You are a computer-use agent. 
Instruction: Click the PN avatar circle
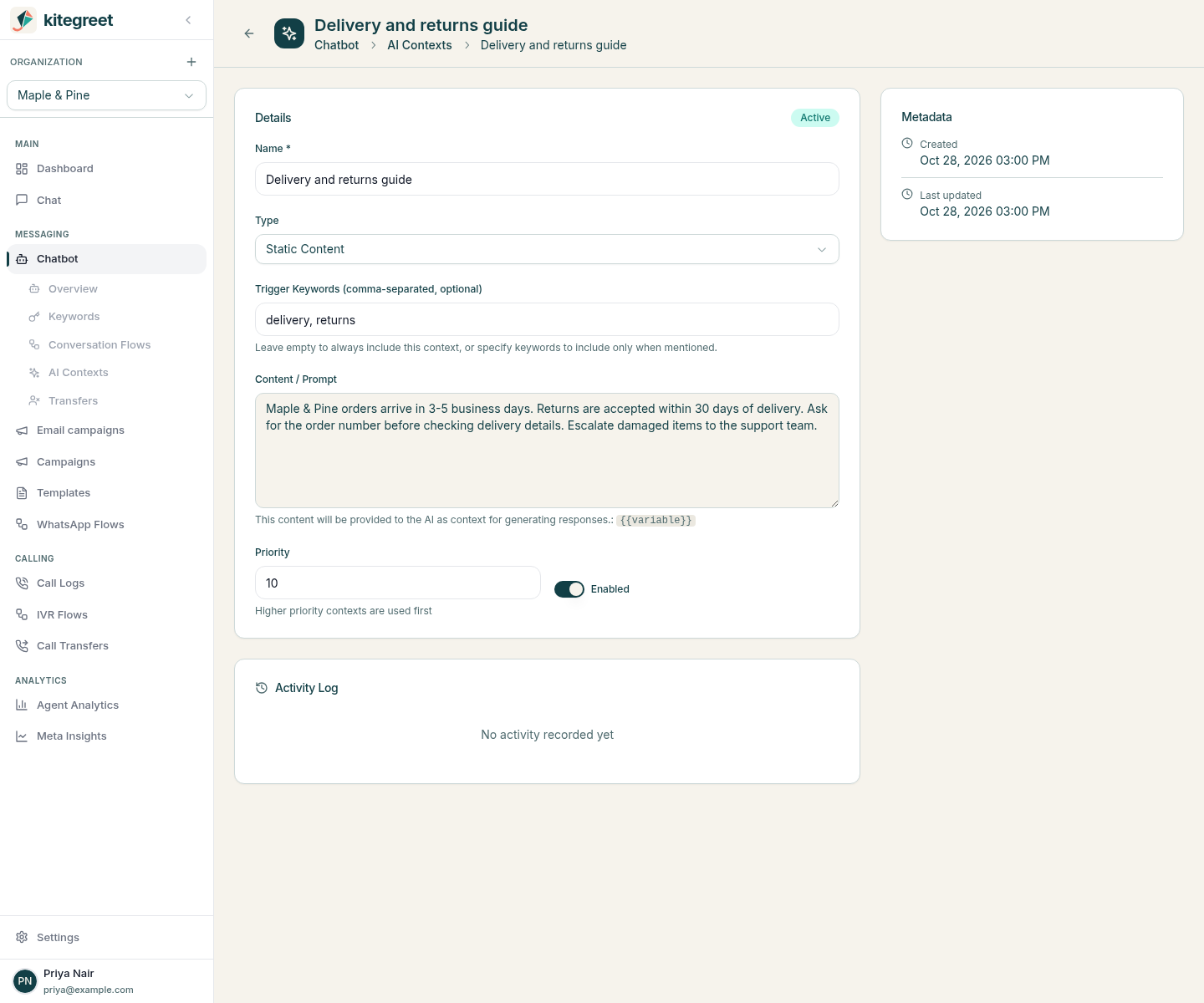25,981
